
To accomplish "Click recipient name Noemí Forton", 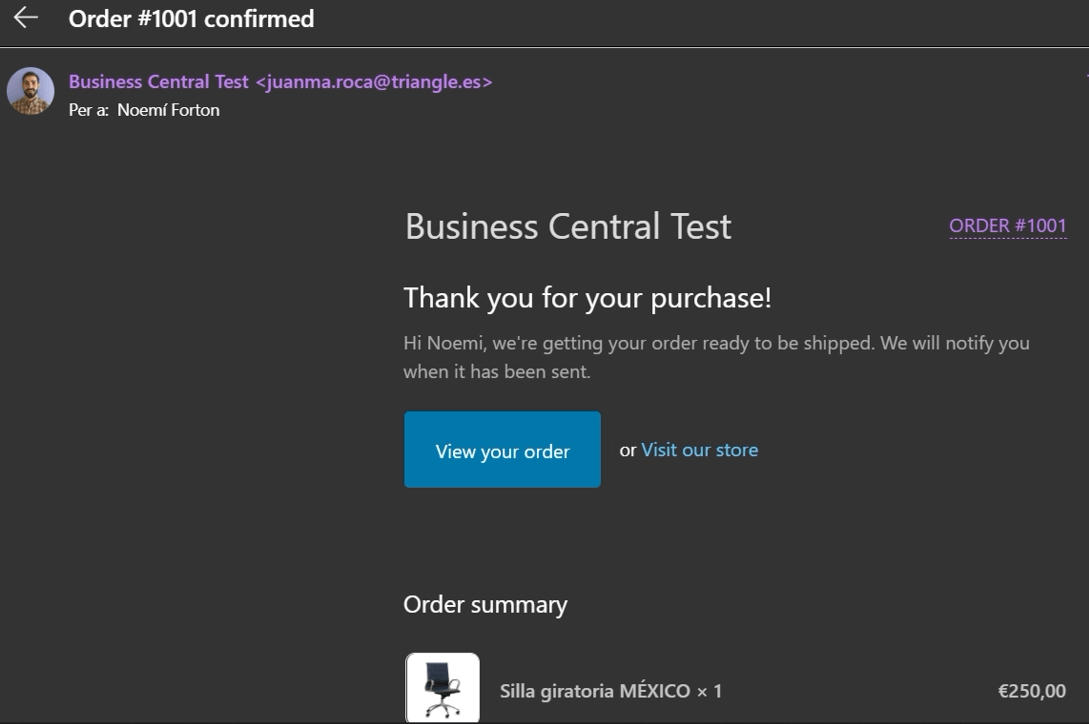I will [168, 110].
